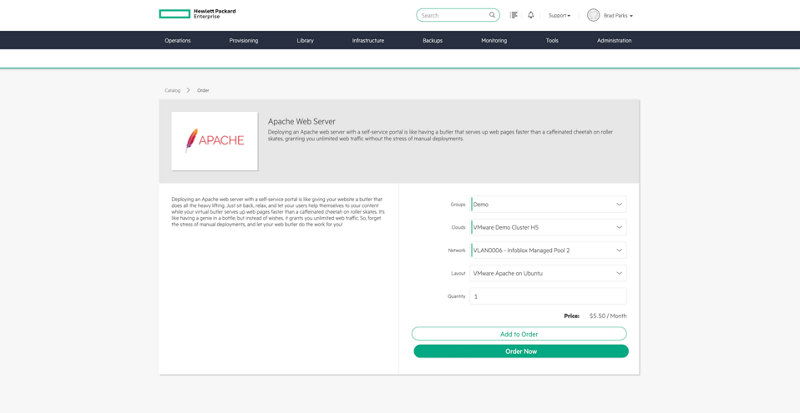This screenshot has width=800, height=413.
Task: Open the Backups menu
Action: (433, 40)
